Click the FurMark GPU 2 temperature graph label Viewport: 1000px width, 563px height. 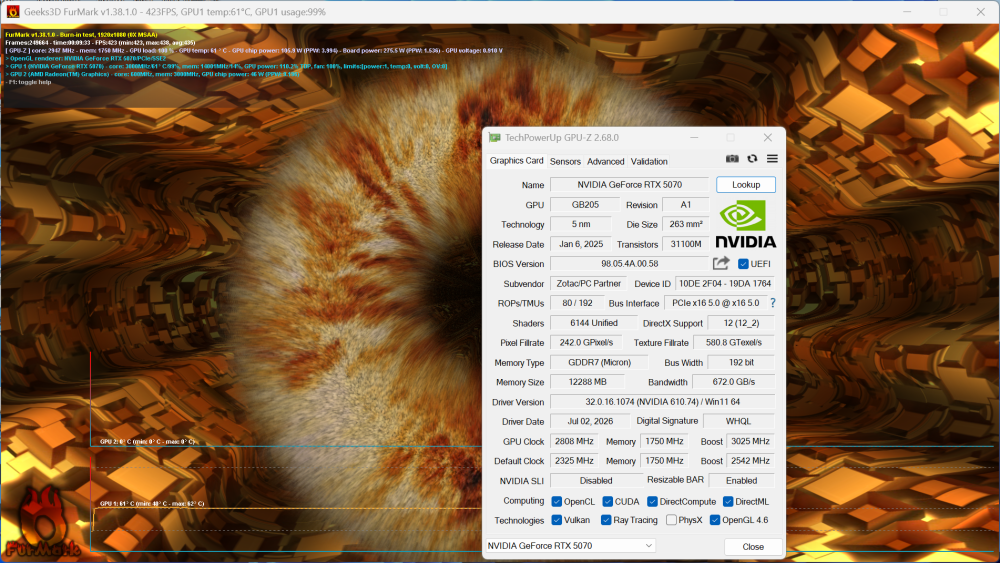point(147,441)
